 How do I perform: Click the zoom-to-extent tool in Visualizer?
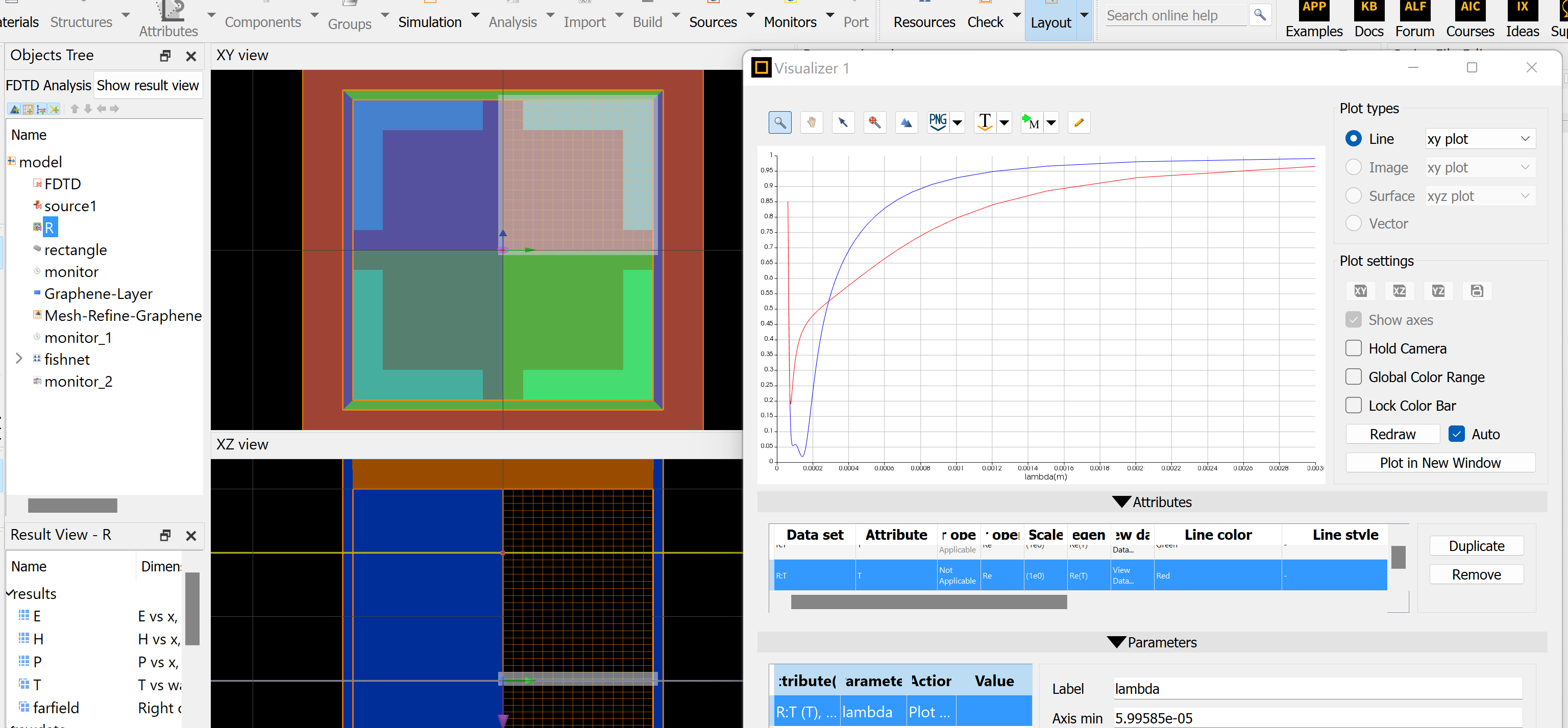pos(875,123)
